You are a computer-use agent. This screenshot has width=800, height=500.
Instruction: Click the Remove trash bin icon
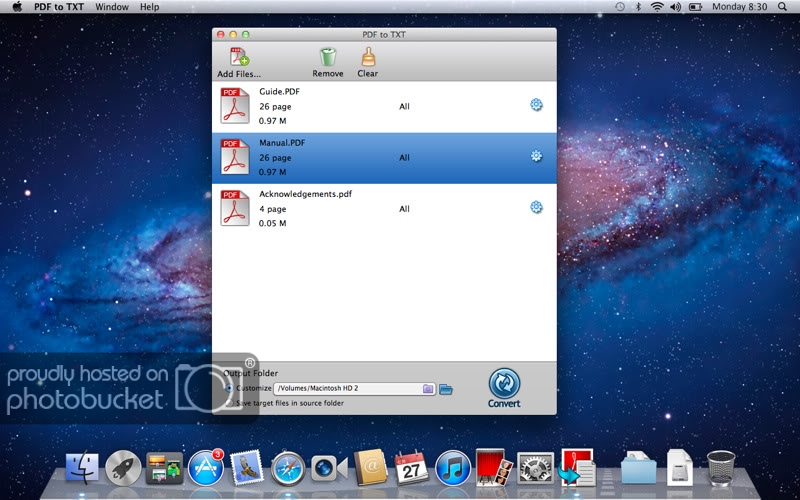point(328,57)
